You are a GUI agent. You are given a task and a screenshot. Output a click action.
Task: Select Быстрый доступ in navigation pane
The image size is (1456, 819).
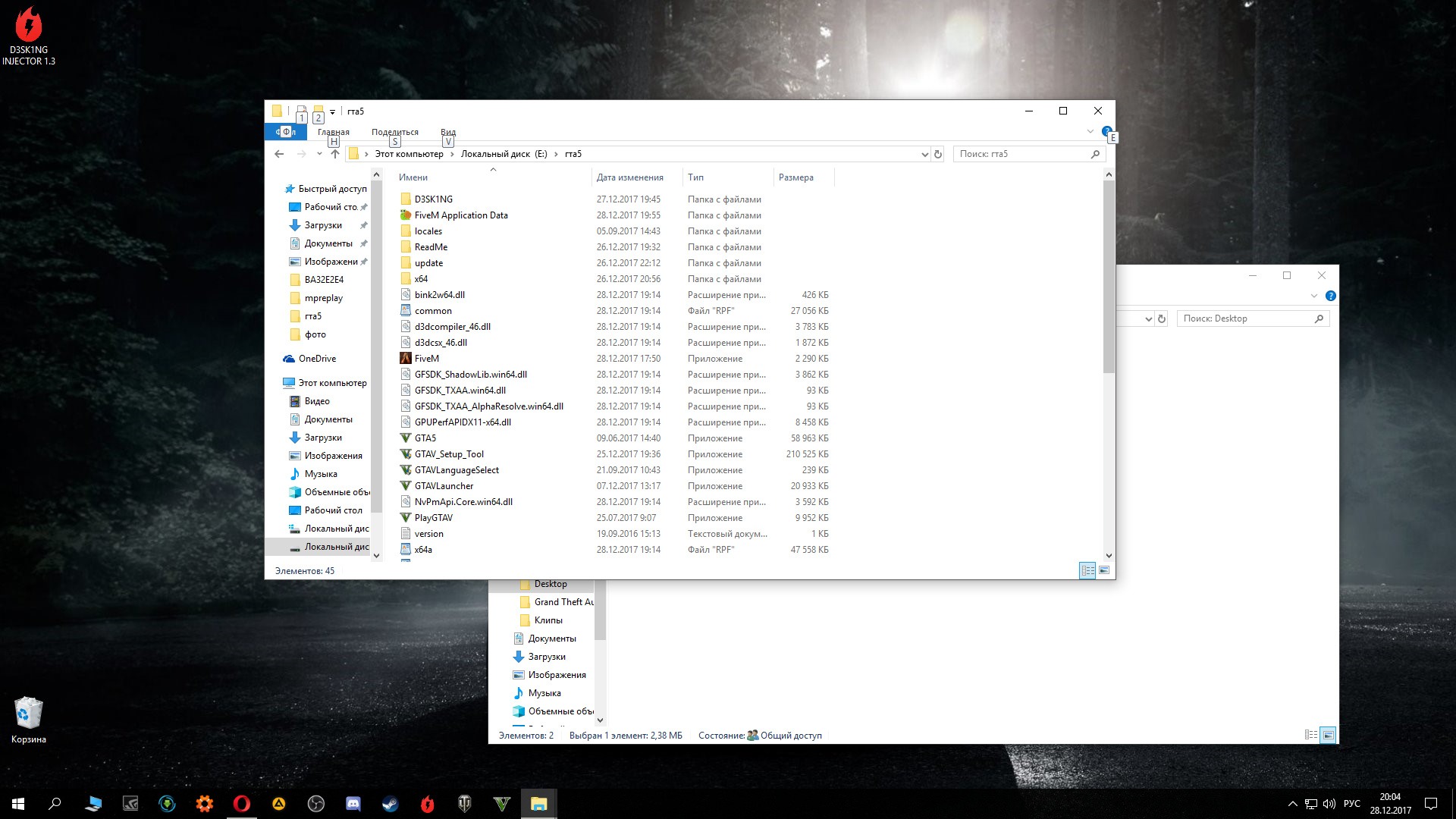point(332,189)
